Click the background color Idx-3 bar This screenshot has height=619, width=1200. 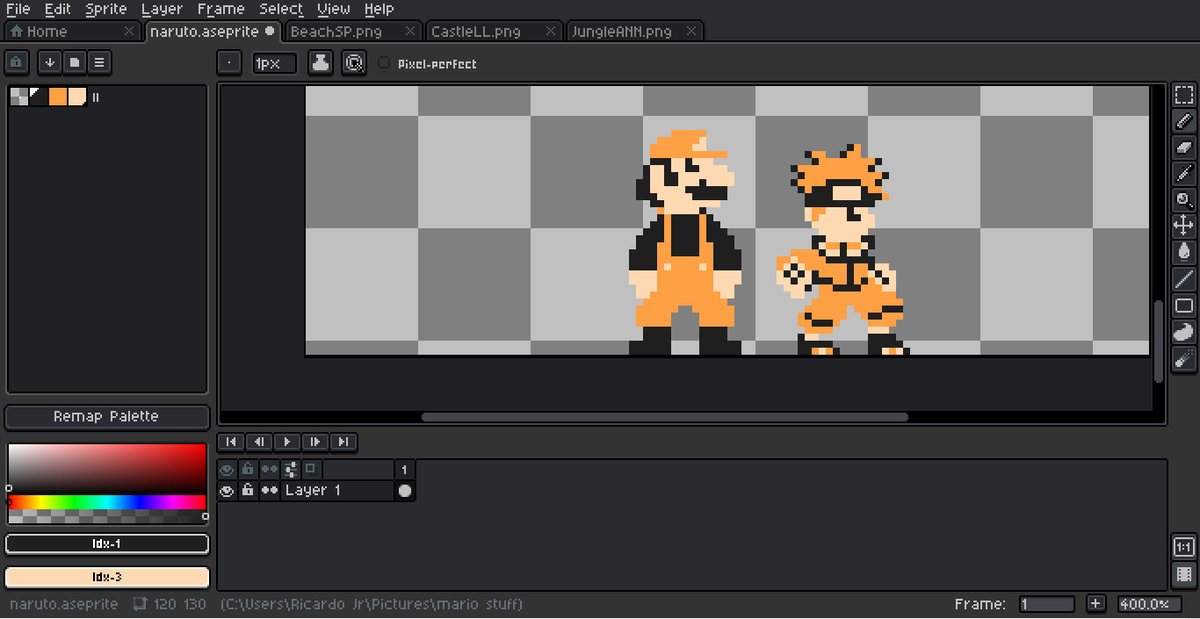pyautogui.click(x=107, y=578)
